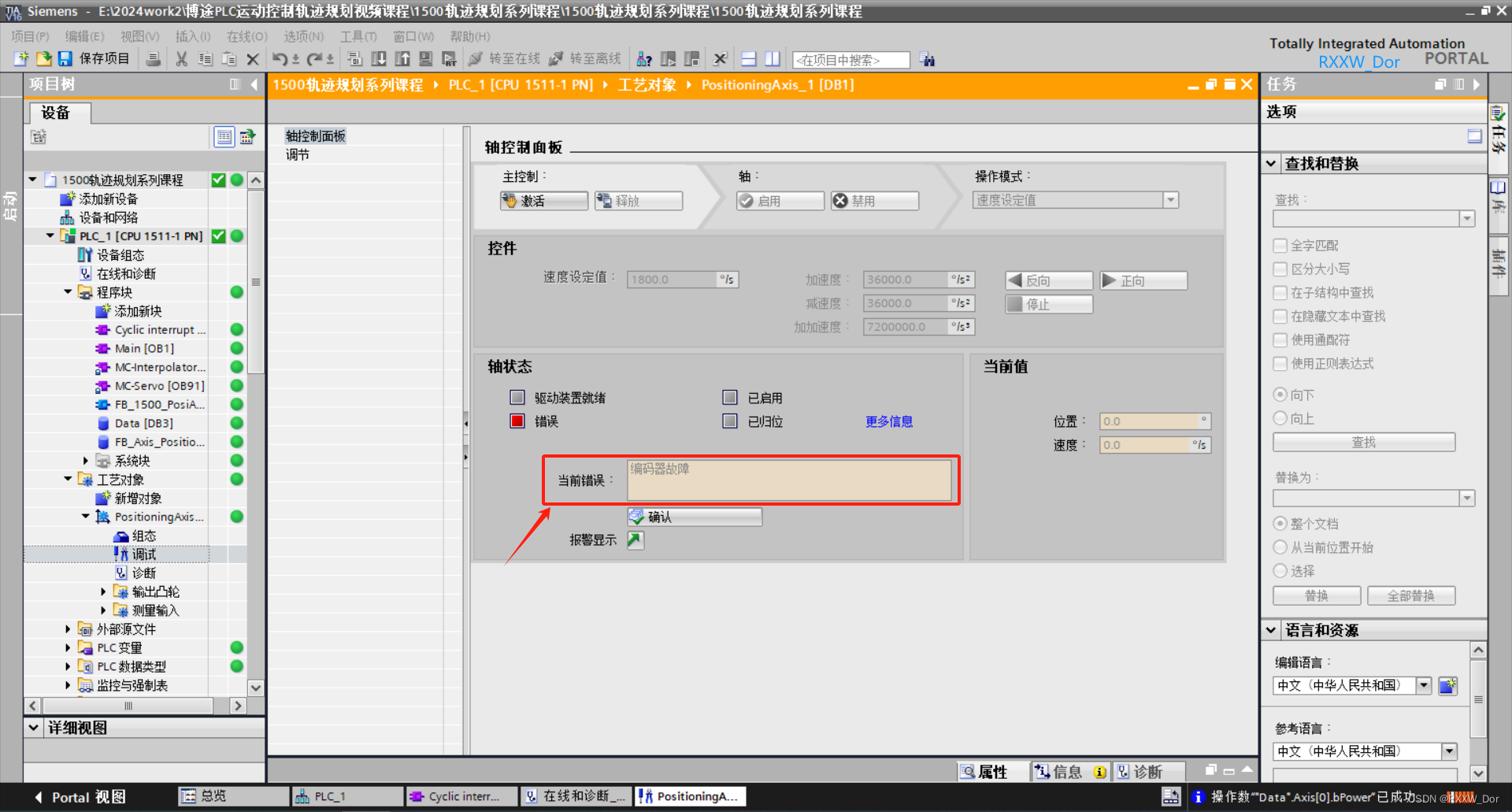Click the Confirm error button

[695, 517]
